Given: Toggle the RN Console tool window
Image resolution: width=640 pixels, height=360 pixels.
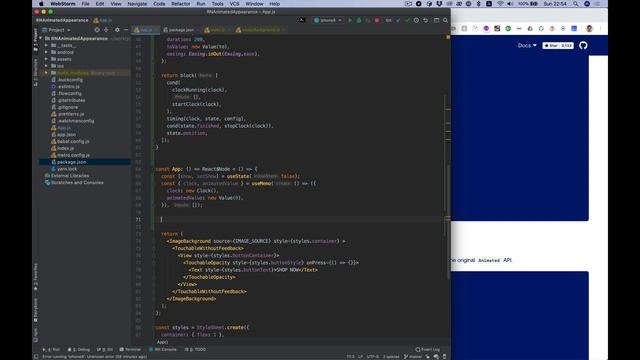Looking at the screenshot, I should point(163,349).
